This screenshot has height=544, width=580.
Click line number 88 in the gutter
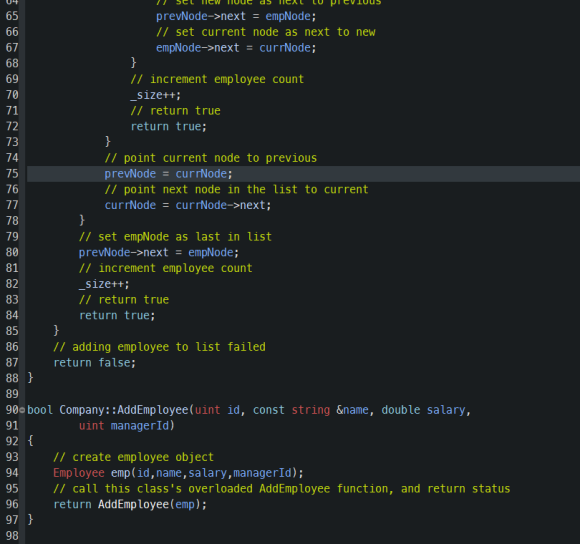12,378
